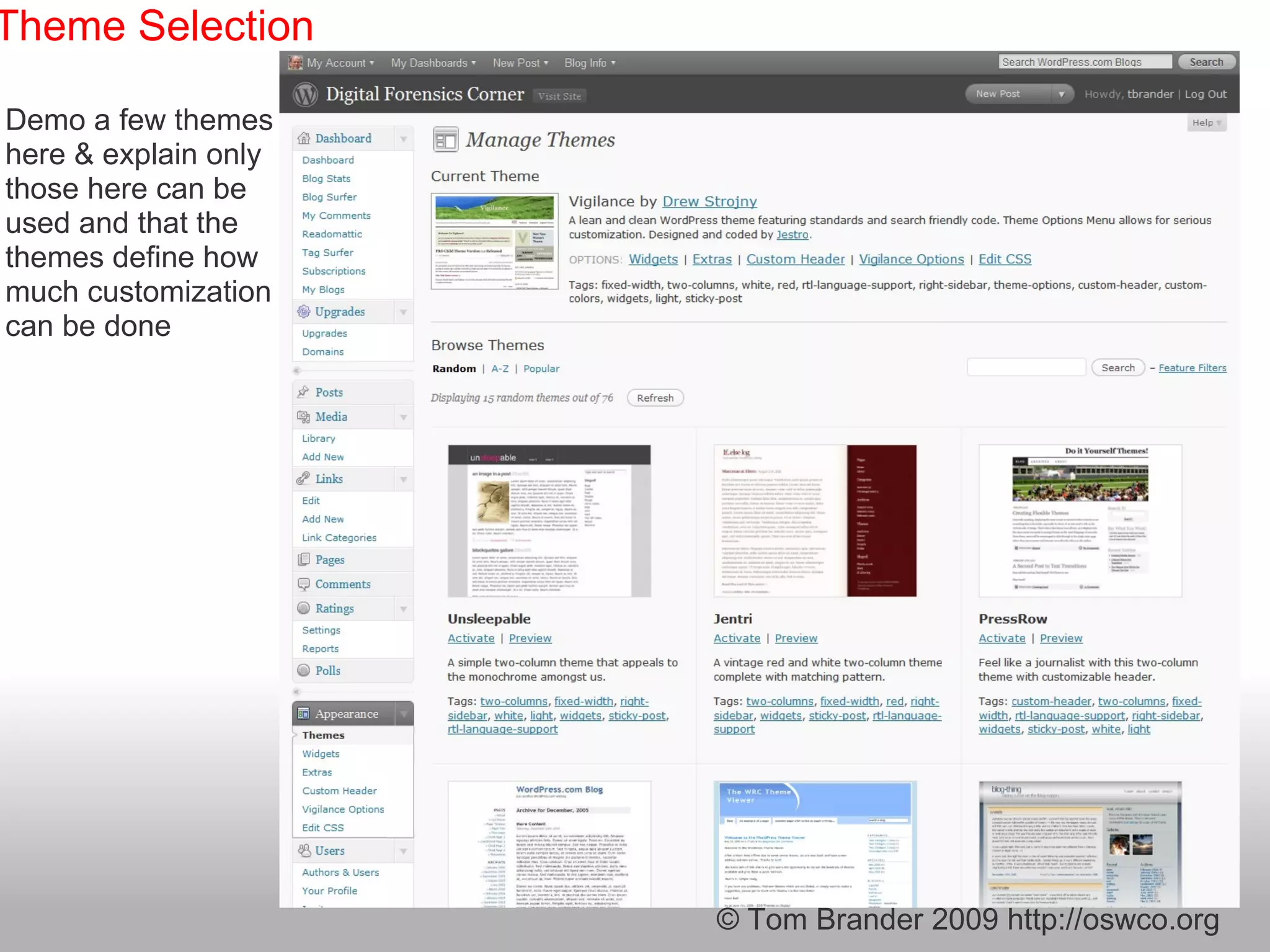Click the Posts pushpin icon
The height and width of the screenshot is (952, 1270).
[x=303, y=392]
